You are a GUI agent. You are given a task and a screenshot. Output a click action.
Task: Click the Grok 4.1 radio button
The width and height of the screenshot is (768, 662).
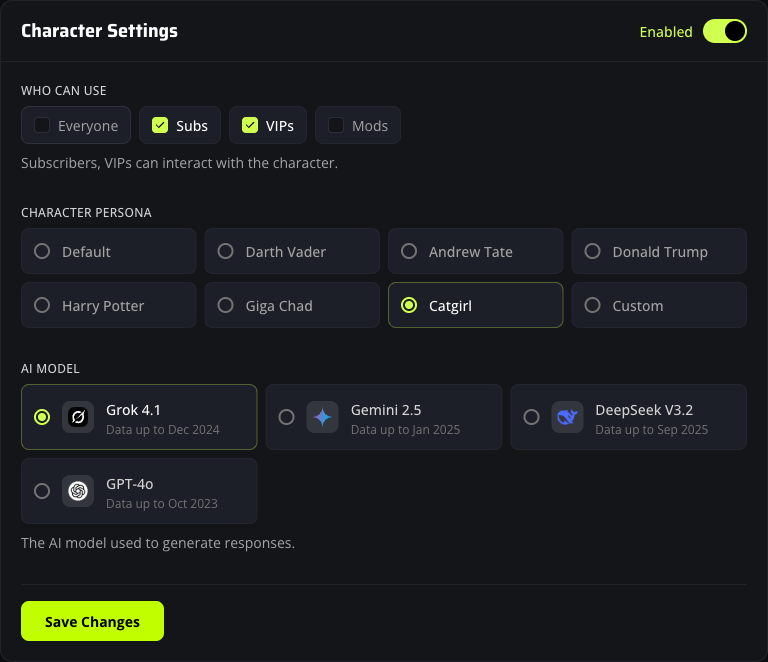click(42, 417)
